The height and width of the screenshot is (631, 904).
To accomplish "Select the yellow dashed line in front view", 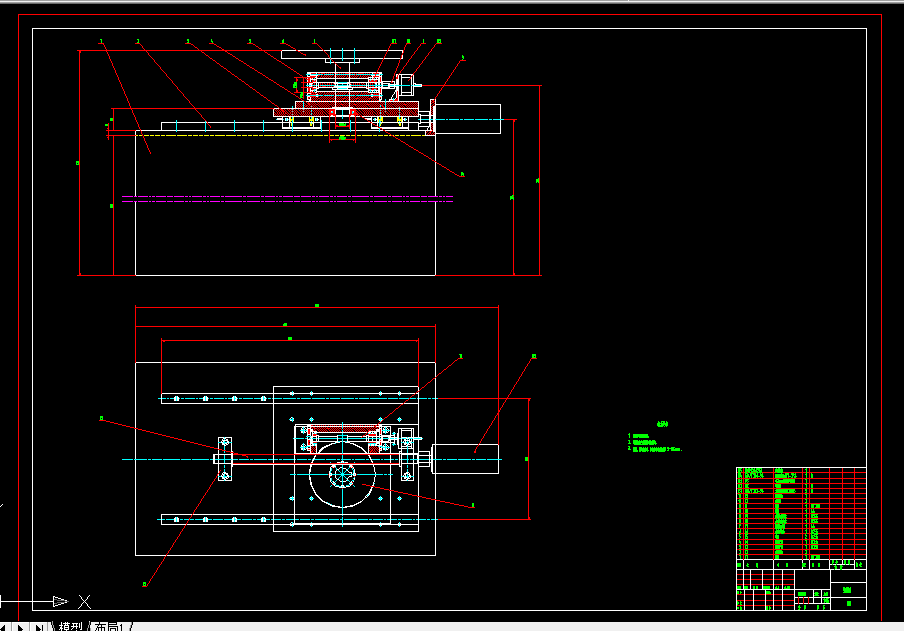I will [x=285, y=136].
